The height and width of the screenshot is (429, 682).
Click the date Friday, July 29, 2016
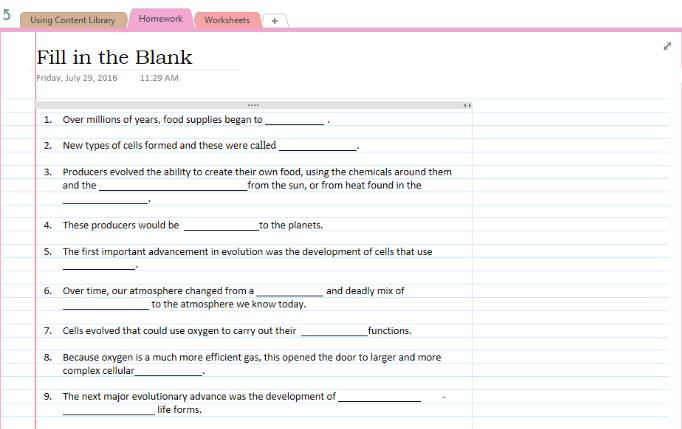(77, 78)
